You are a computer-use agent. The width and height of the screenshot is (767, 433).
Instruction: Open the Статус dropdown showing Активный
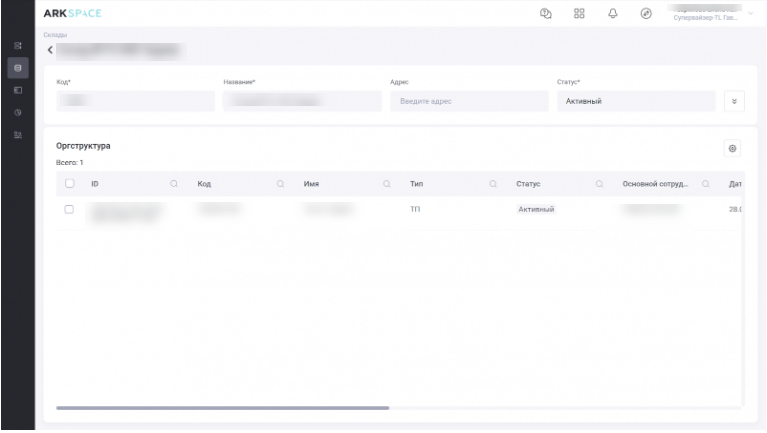(x=635, y=101)
